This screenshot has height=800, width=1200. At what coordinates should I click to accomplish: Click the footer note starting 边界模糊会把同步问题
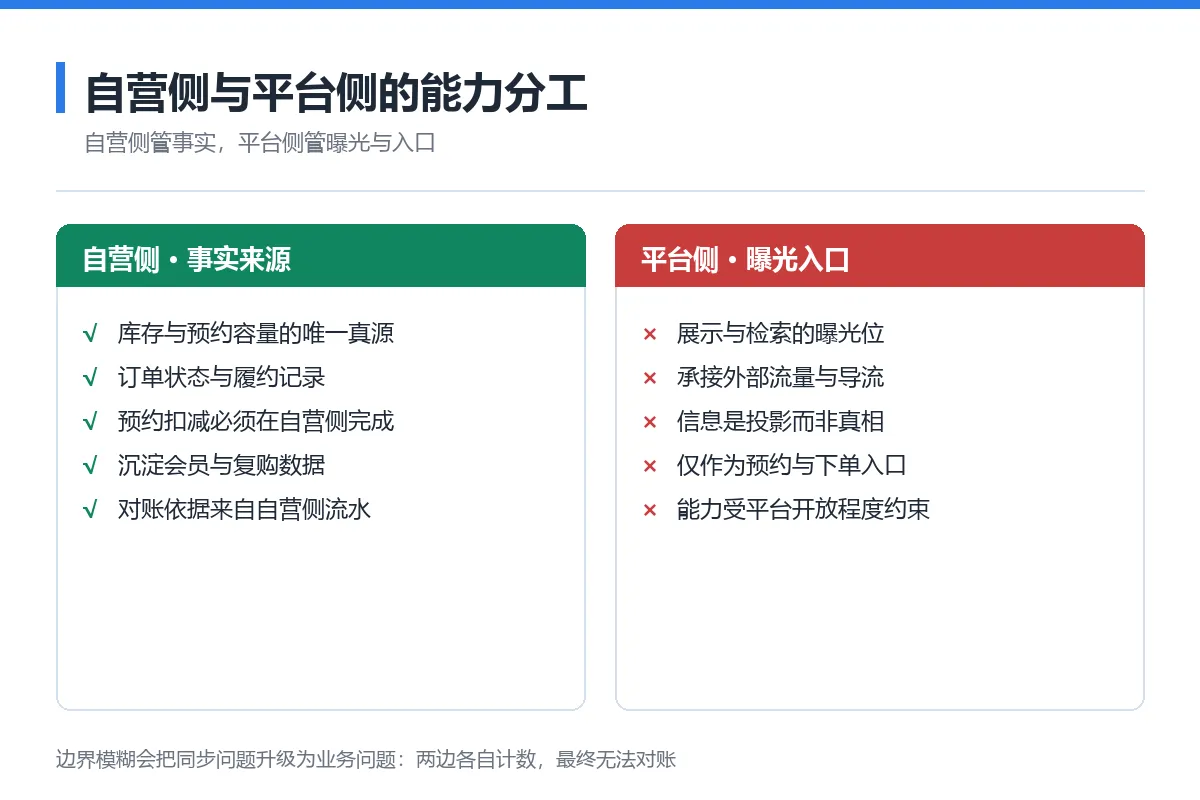[366, 760]
